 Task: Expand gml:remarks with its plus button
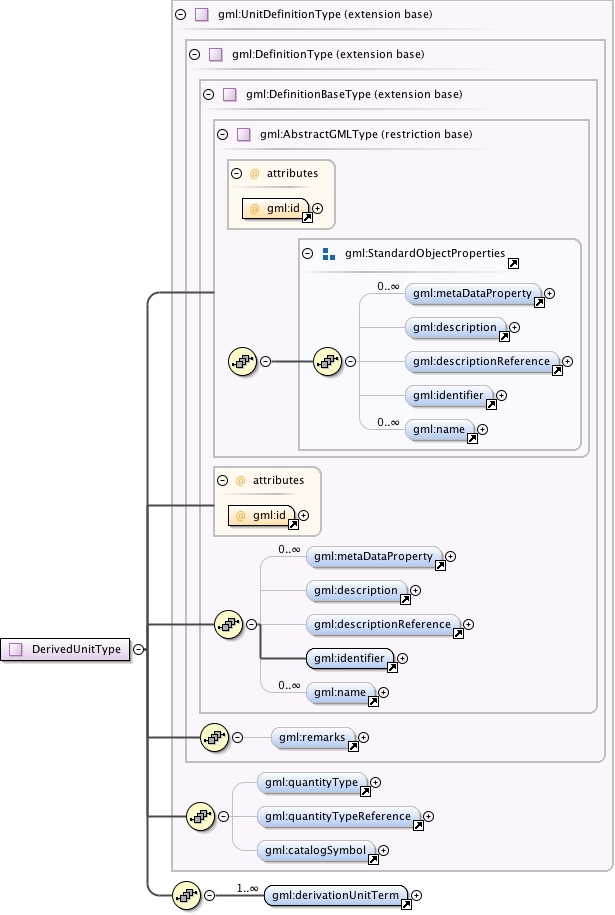(364, 738)
